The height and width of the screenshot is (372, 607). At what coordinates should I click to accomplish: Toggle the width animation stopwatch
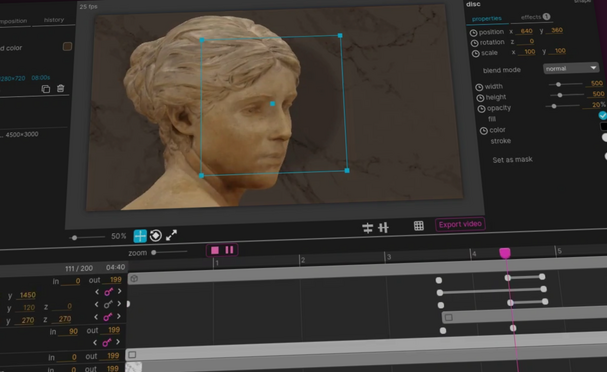click(479, 87)
